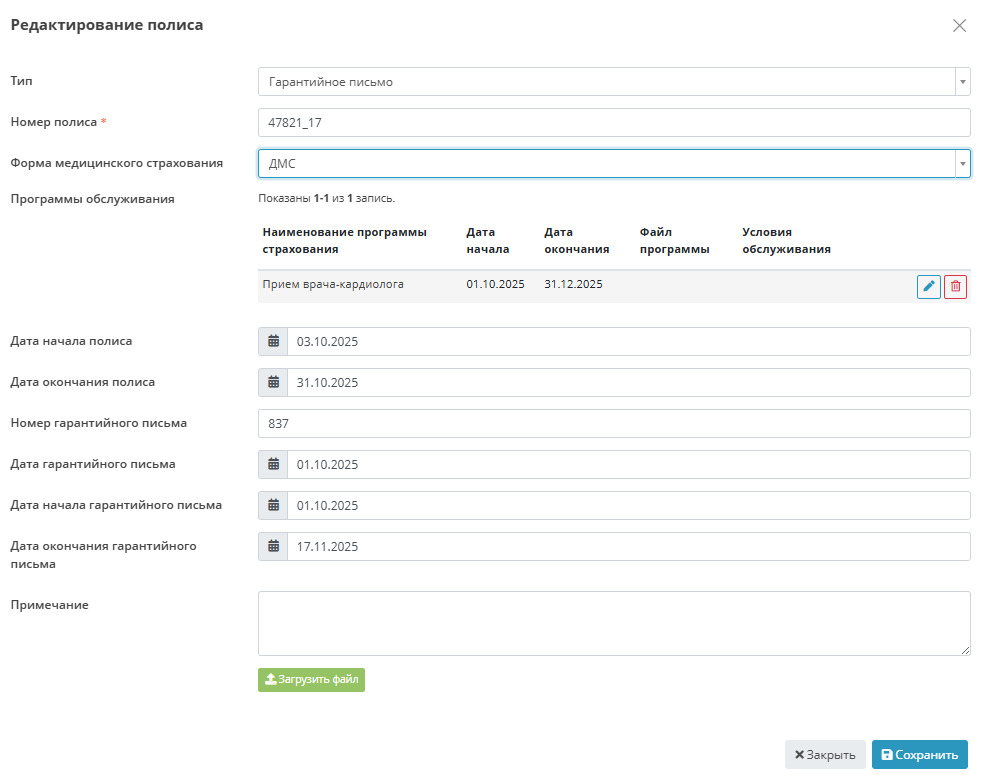Close the policy editing dialog with X

pos(959,26)
